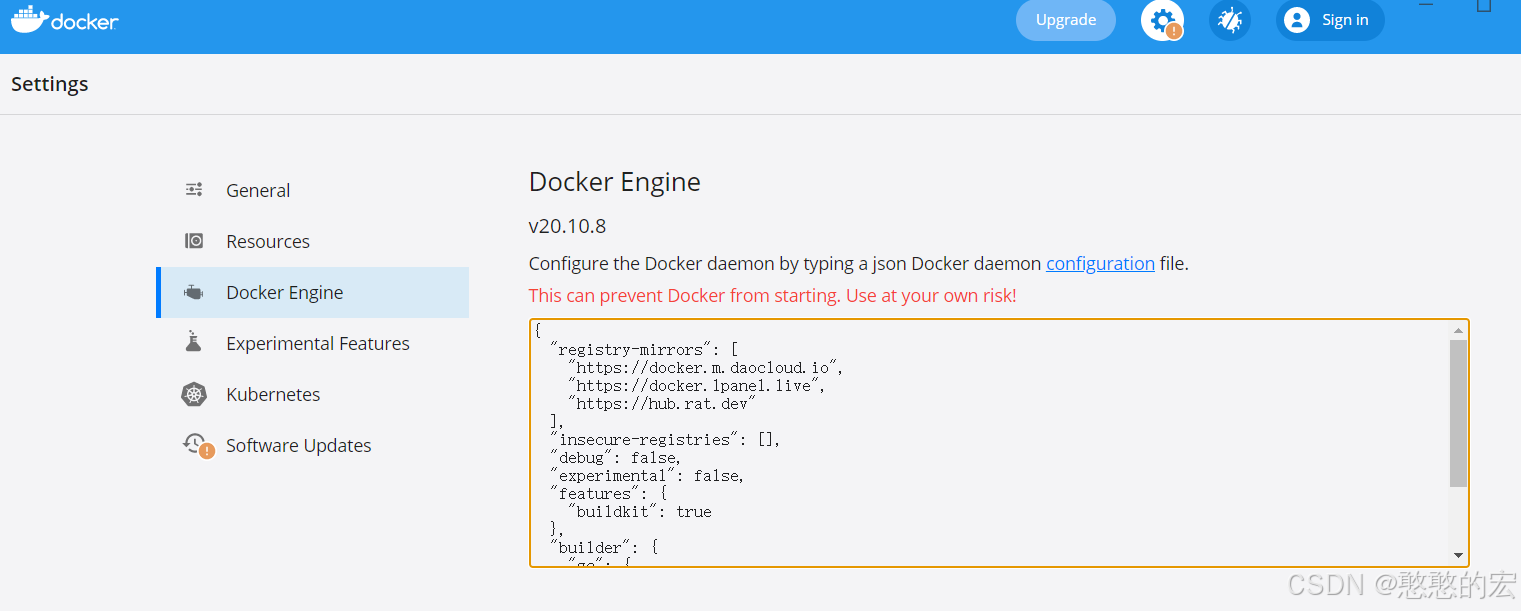Open the Kubernetes settings tab
This screenshot has height=611, width=1521.
tap(312, 394)
